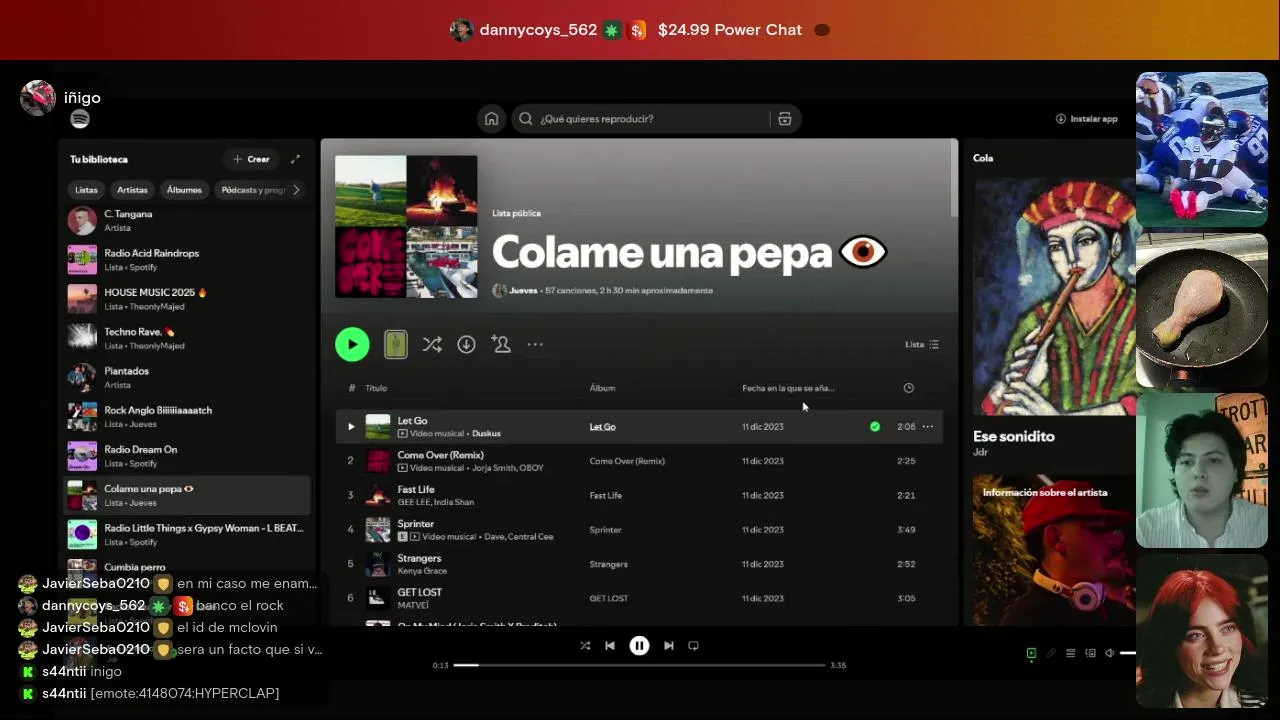Open the now playing view icon
Image resolution: width=1280 pixels, height=720 pixels.
tap(1031, 653)
